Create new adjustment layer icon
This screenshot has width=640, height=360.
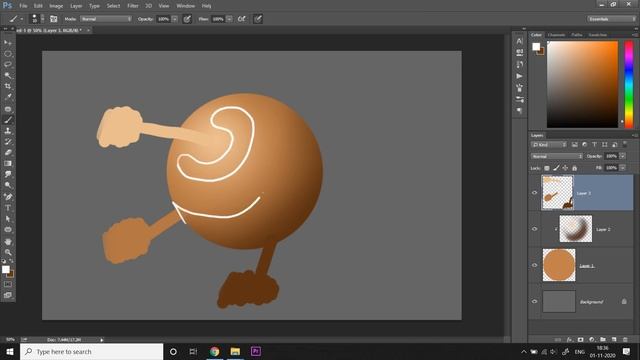click(x=592, y=340)
